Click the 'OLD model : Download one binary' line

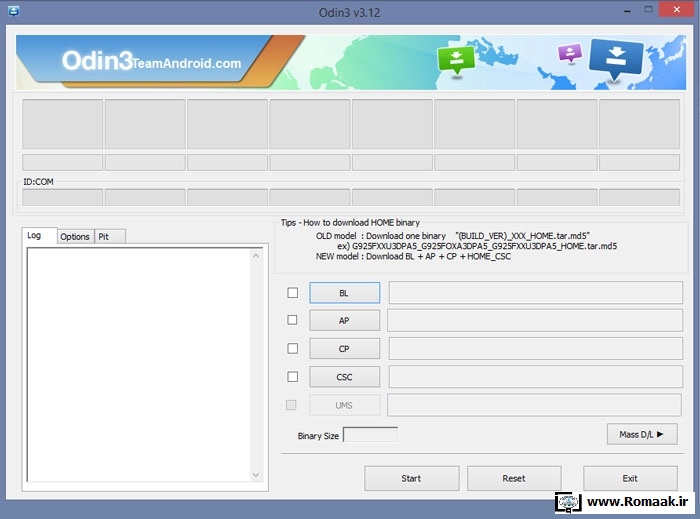coord(453,236)
